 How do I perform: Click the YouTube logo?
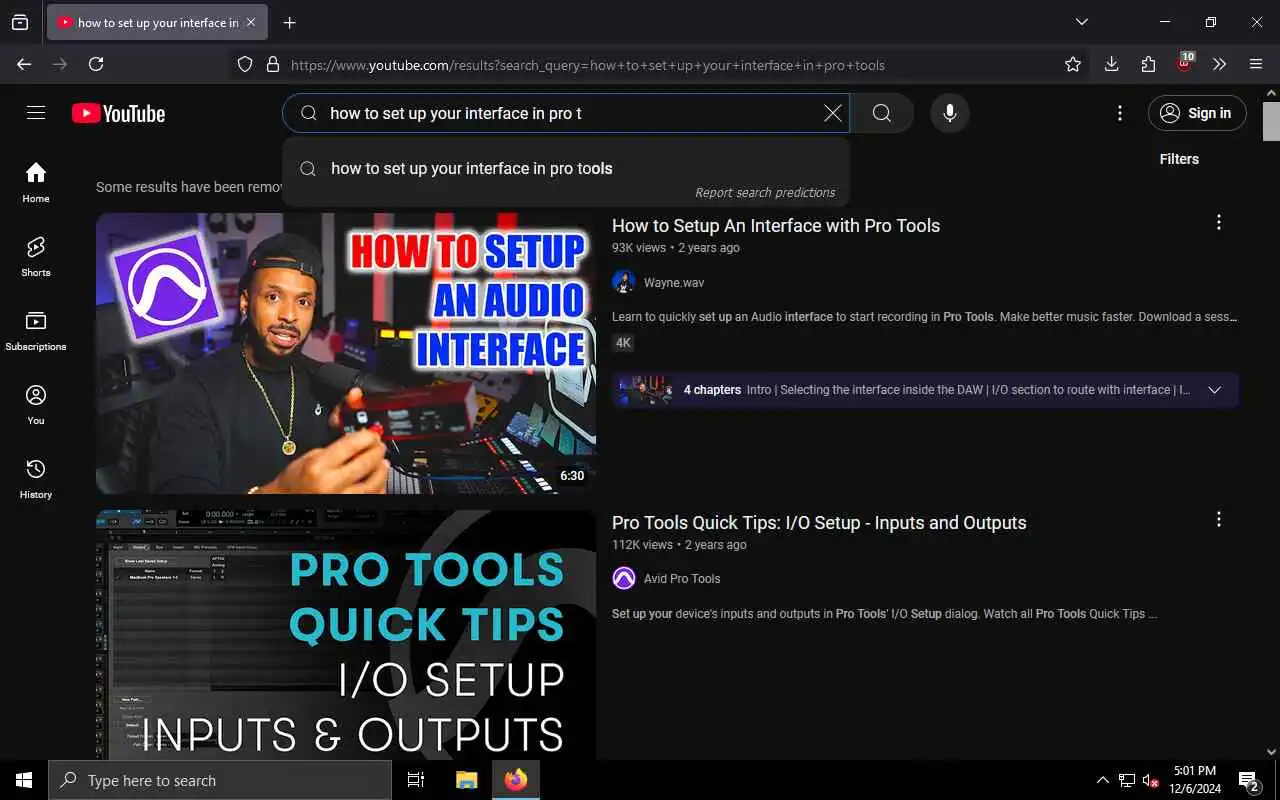(x=118, y=113)
